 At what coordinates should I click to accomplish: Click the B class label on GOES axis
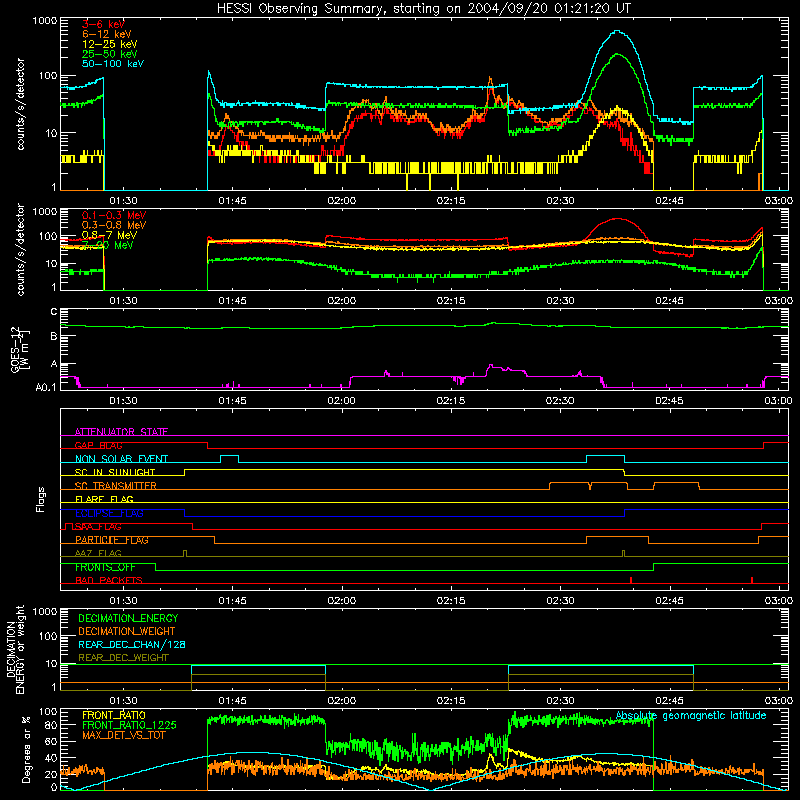point(54,336)
